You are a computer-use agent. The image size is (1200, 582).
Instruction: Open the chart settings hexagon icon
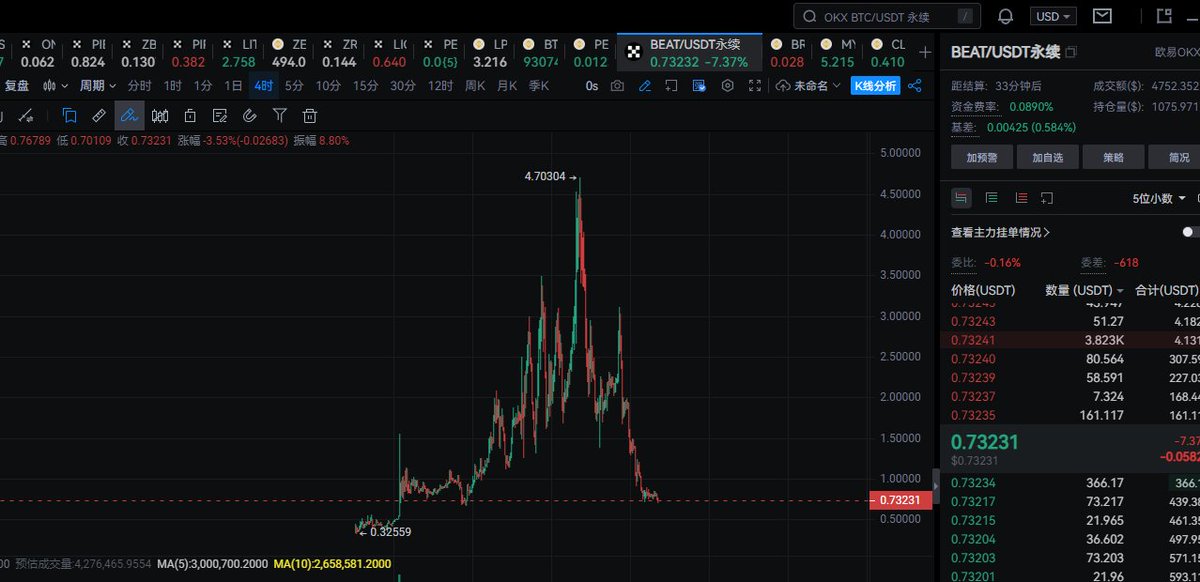[728, 86]
